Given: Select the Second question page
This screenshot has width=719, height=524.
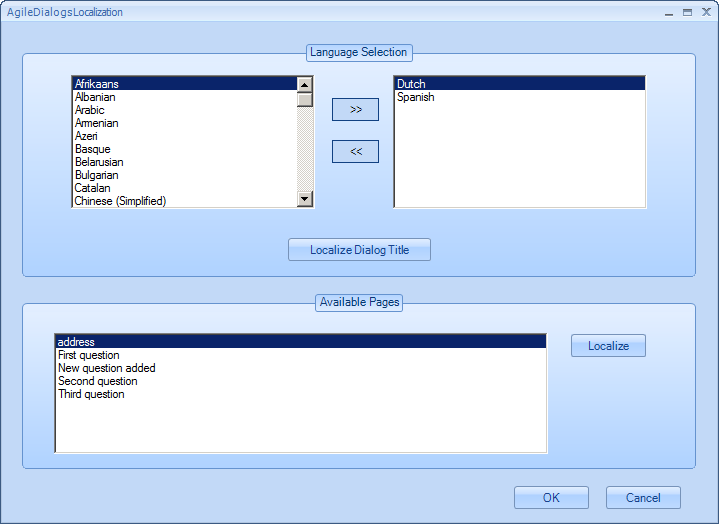Looking at the screenshot, I should (301, 381).
